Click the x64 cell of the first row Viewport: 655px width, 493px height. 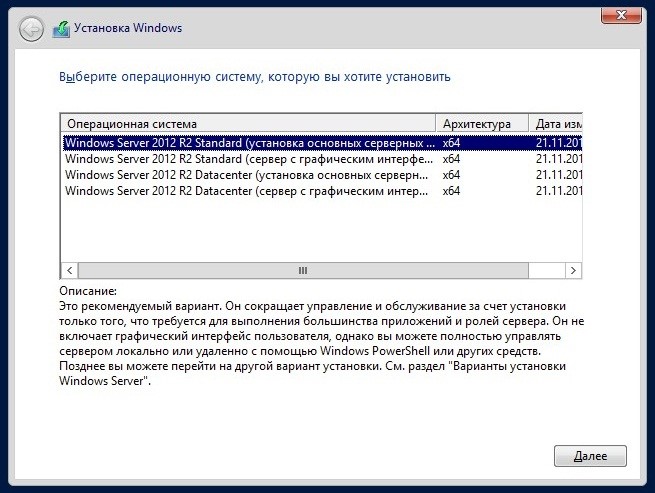(x=452, y=143)
